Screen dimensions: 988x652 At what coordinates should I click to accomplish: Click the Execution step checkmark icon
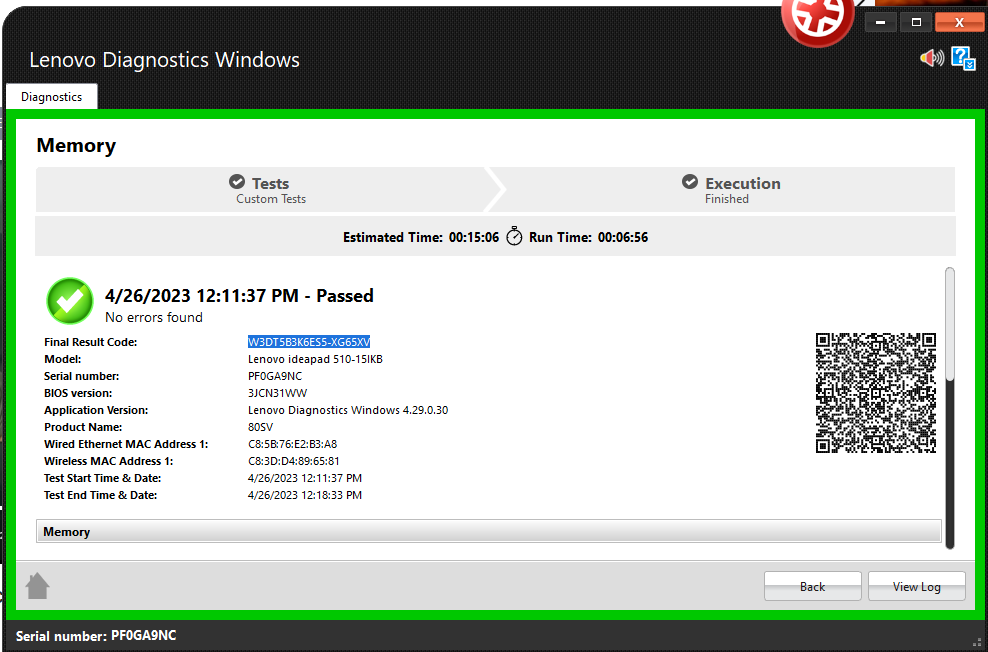click(x=690, y=182)
